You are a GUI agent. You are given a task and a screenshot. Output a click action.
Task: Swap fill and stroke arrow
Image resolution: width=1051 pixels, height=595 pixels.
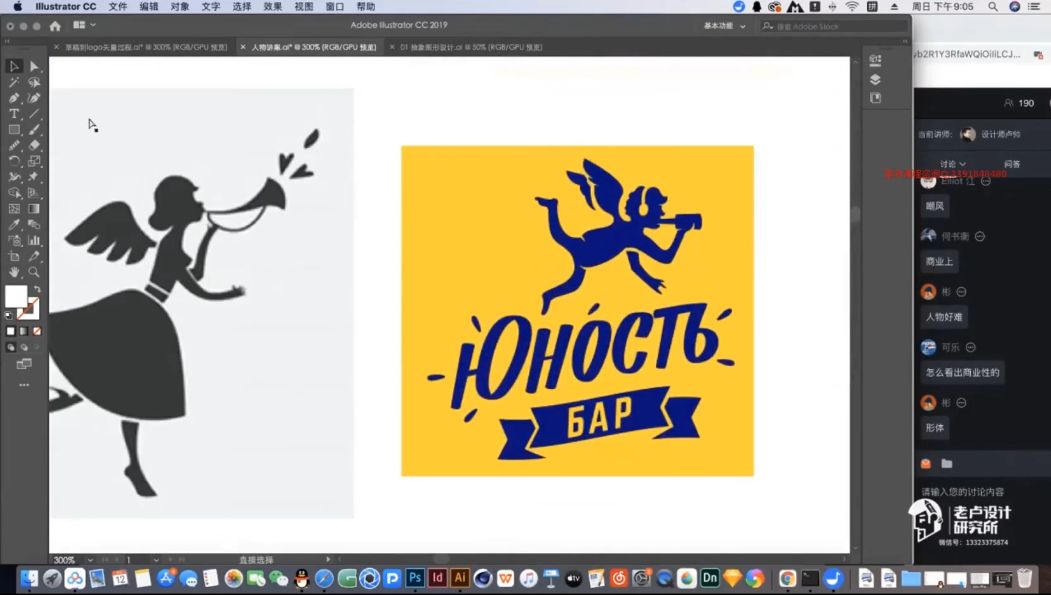click(x=38, y=289)
